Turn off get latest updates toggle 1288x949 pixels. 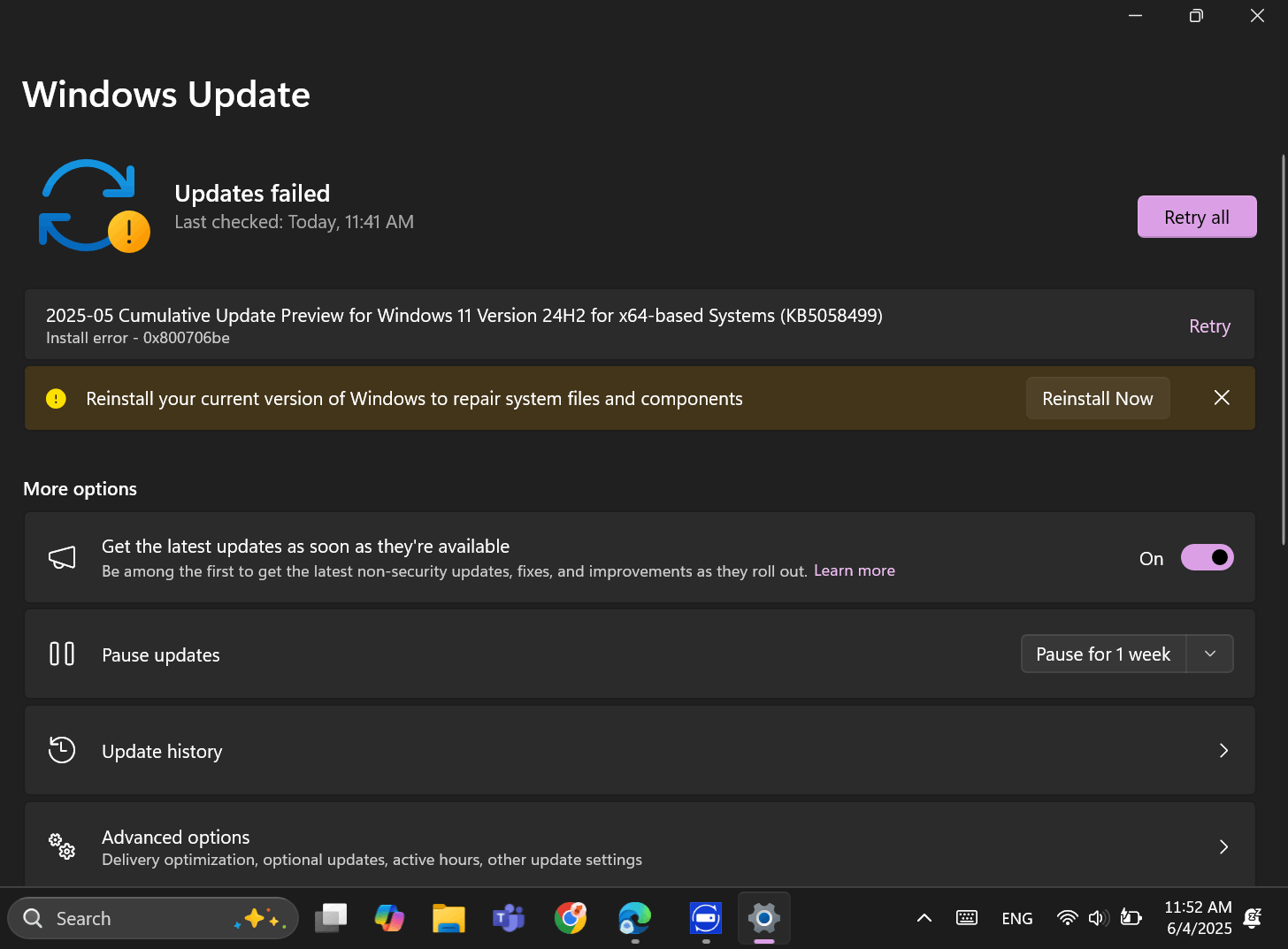[x=1207, y=557]
